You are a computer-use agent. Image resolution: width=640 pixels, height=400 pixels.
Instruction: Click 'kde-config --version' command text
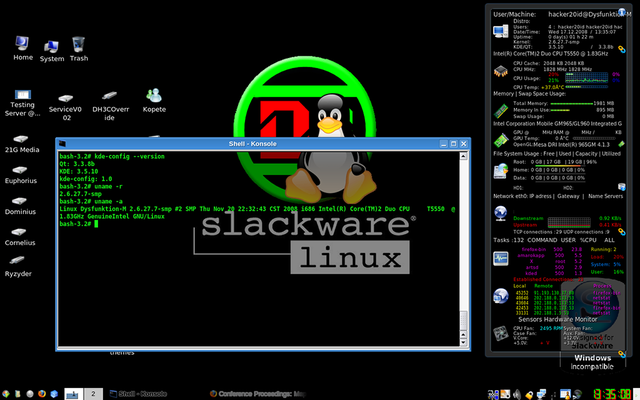click(129, 156)
